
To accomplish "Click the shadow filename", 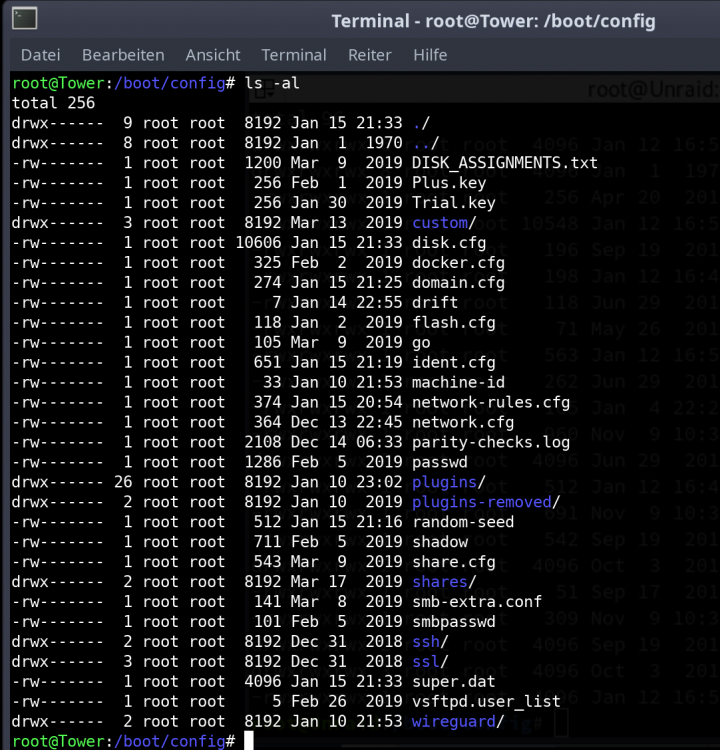I will 440,542.
